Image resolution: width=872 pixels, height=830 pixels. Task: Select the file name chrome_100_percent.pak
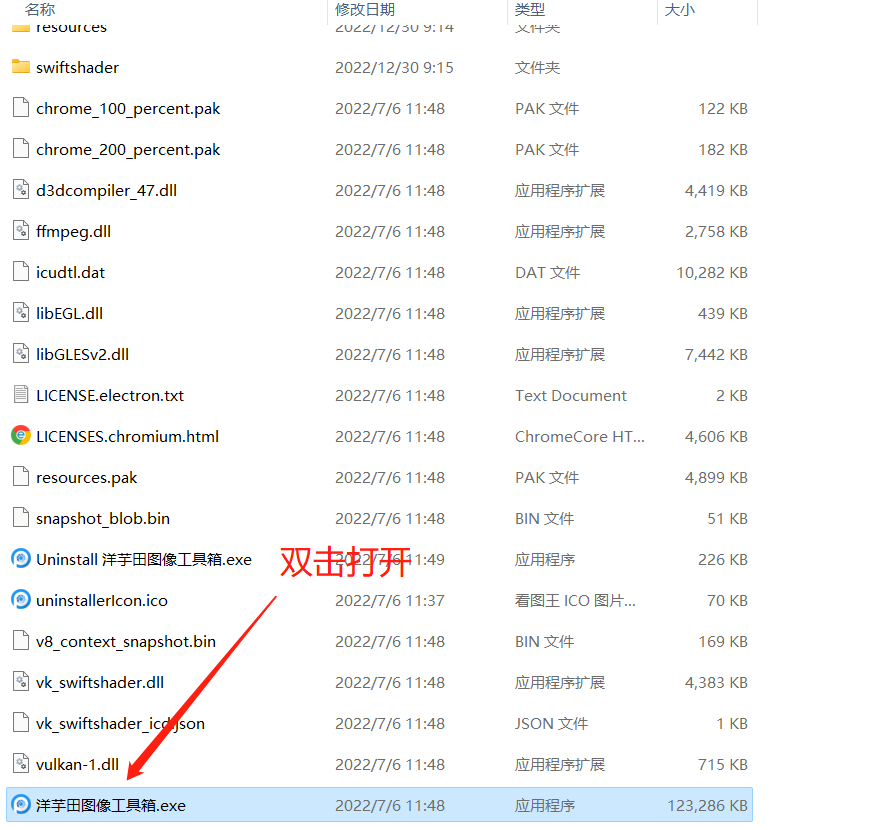(x=128, y=108)
